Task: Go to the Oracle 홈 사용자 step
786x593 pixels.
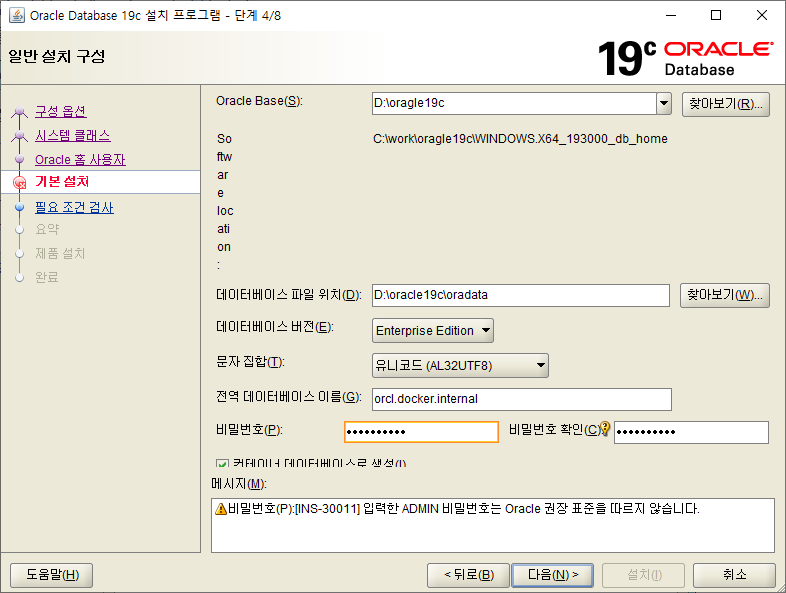Action: coord(80,159)
